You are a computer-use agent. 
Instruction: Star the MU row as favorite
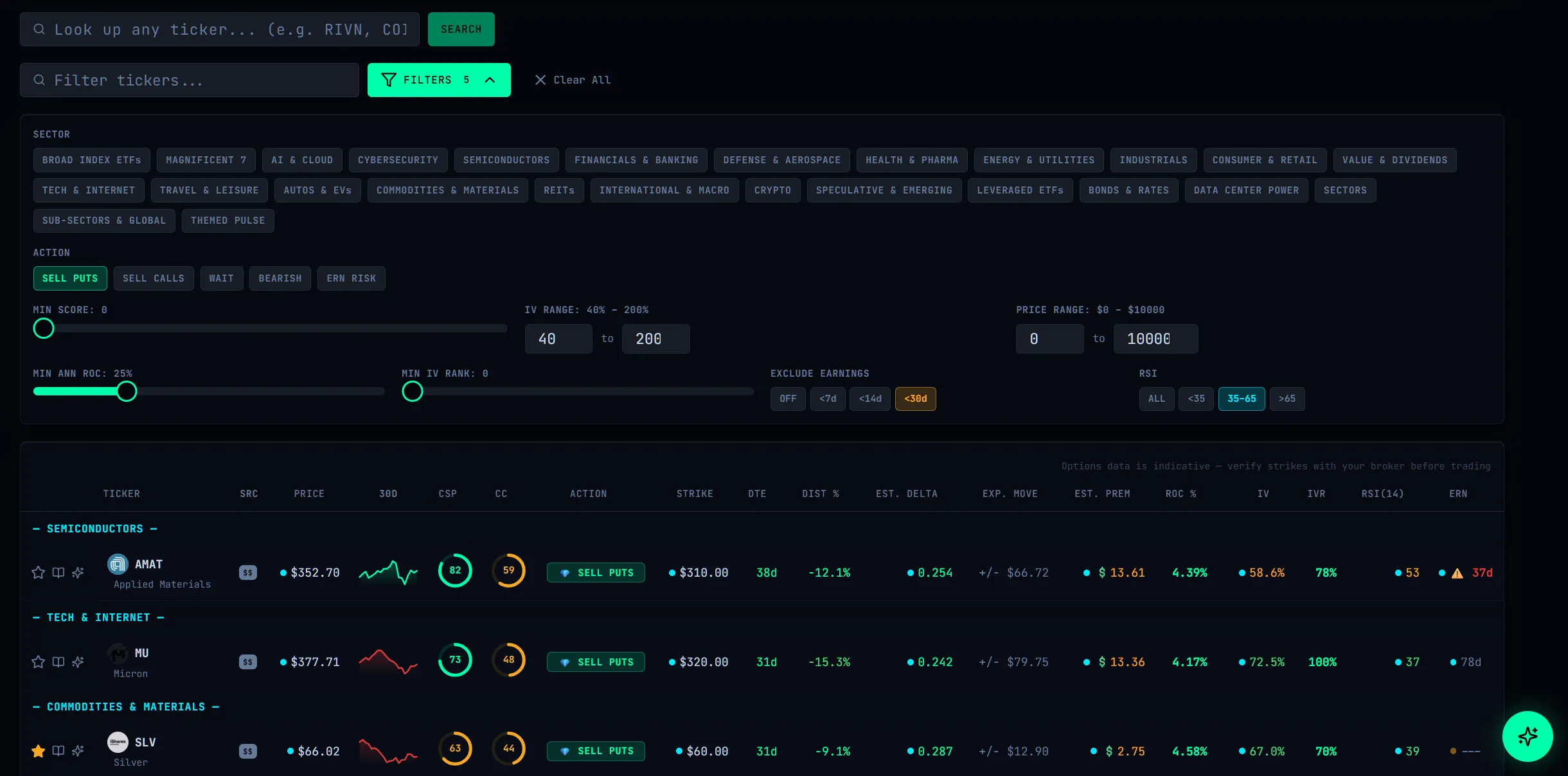tap(39, 662)
